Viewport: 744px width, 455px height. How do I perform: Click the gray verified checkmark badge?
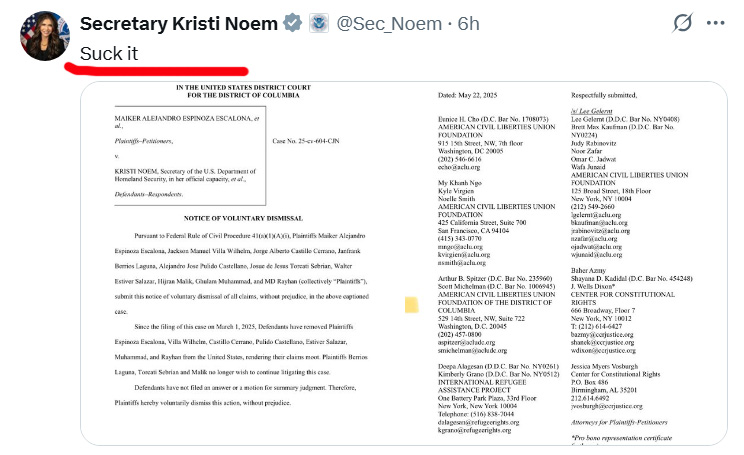pyautogui.click(x=295, y=23)
